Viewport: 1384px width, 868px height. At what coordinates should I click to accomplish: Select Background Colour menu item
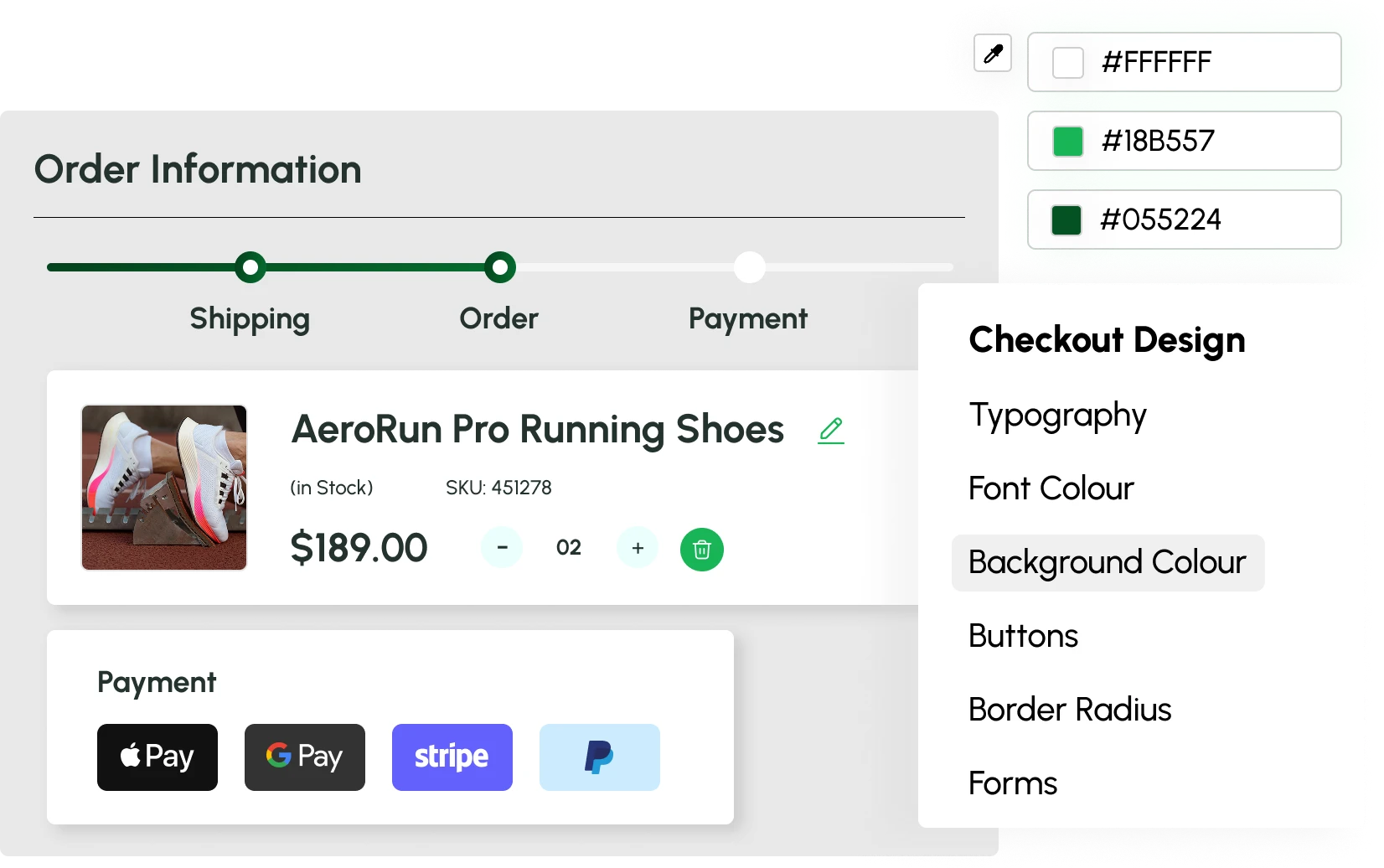click(1108, 563)
